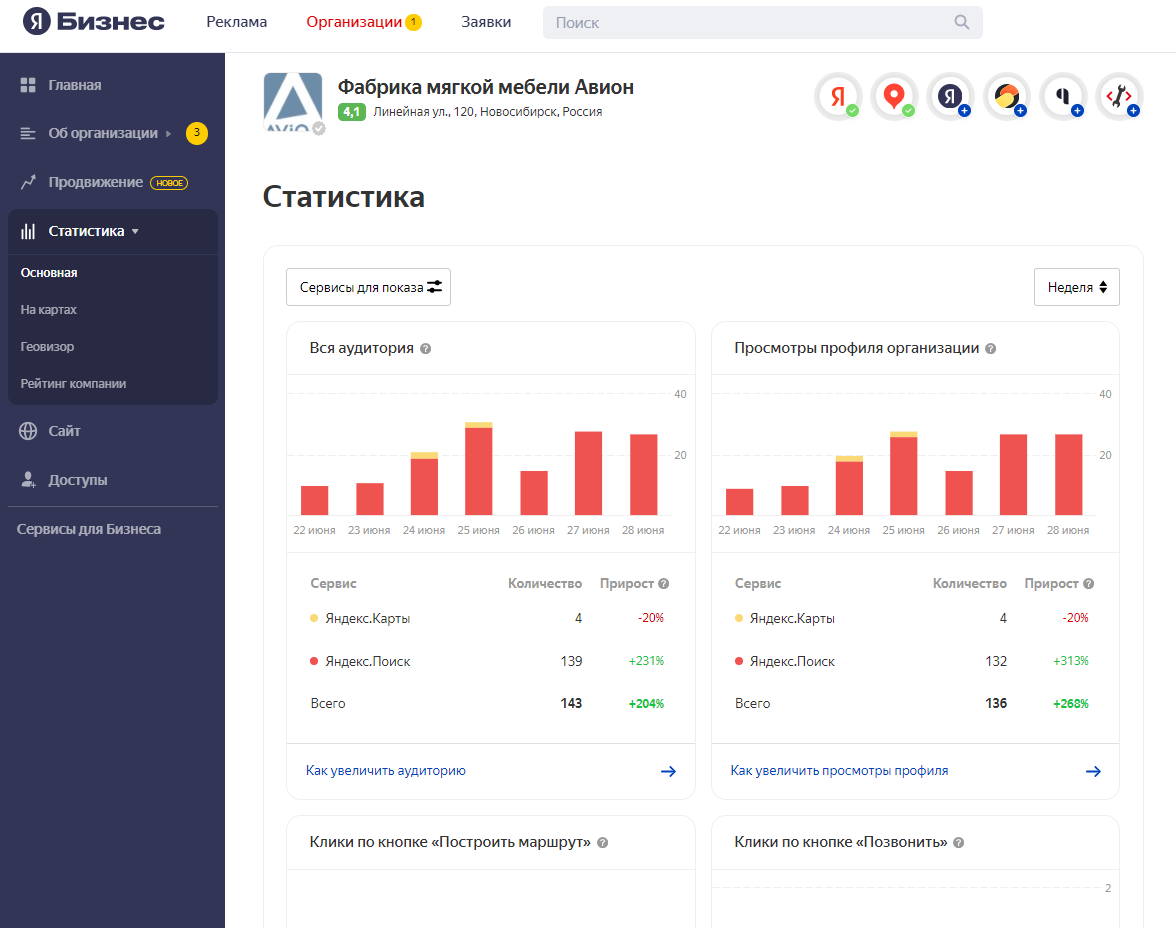This screenshot has height=928, width=1176.
Task: Click the yellow 3 notification badge
Action: [x=196, y=133]
